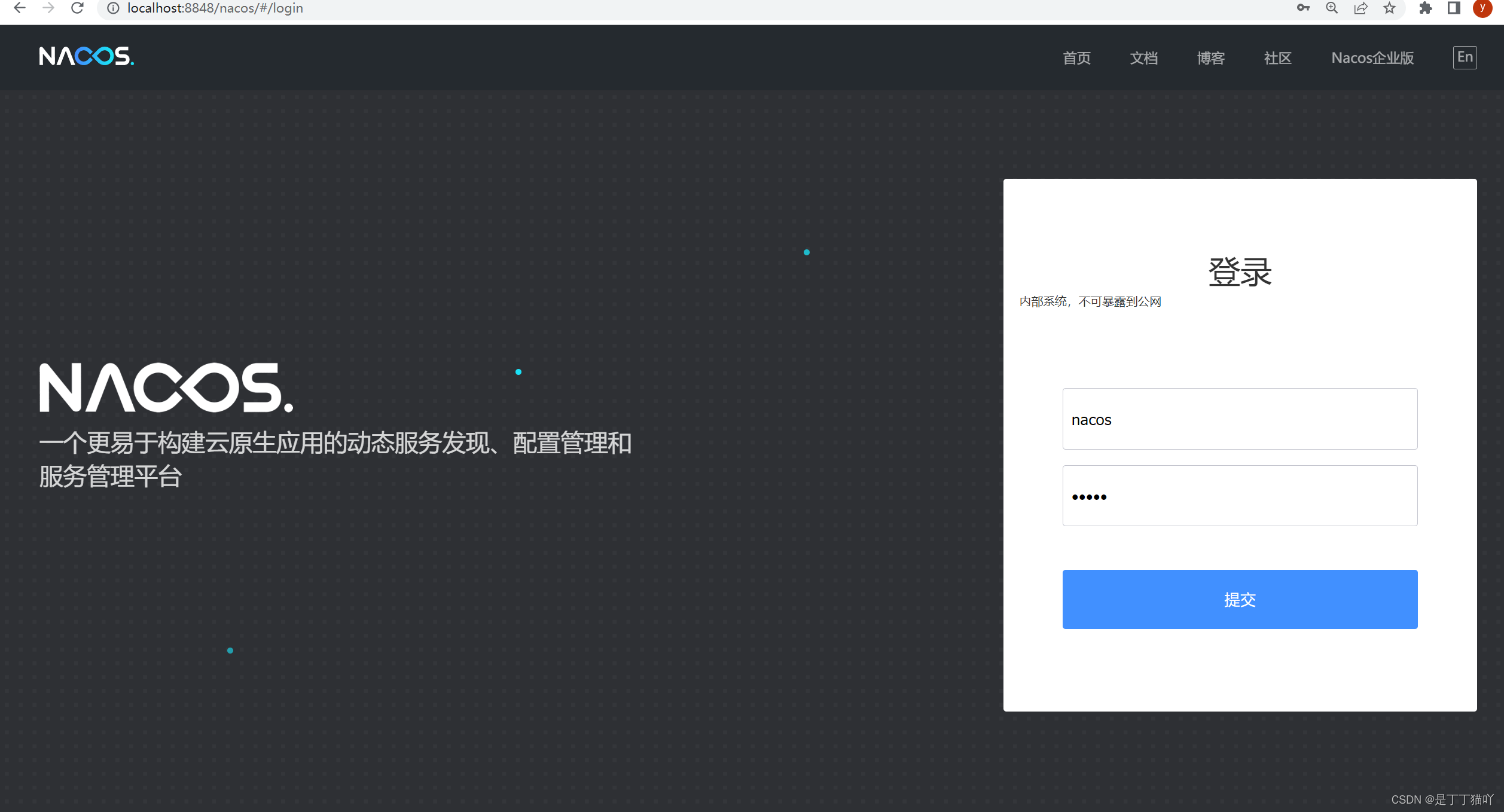
Task: Click the zoom magnifier icon
Action: pos(1332,8)
